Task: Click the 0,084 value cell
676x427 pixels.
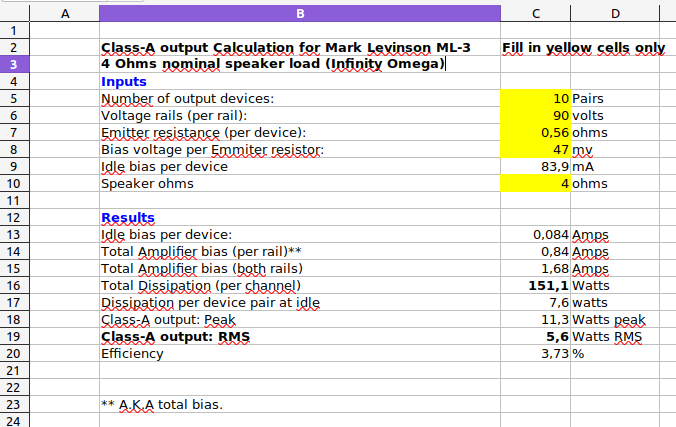Action: click(535, 235)
